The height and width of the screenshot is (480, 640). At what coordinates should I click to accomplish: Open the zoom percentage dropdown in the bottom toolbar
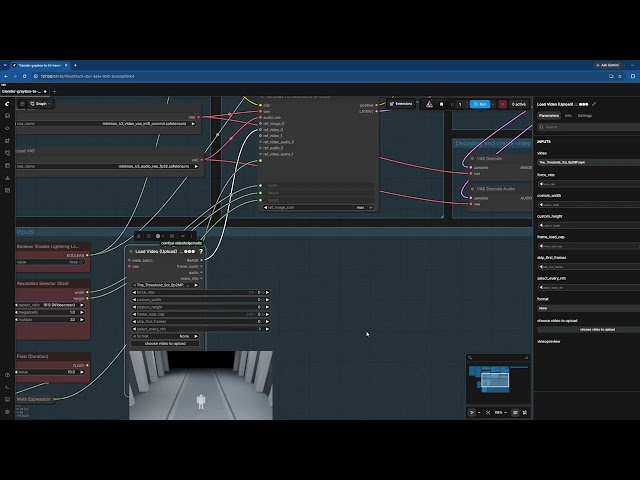(500, 413)
